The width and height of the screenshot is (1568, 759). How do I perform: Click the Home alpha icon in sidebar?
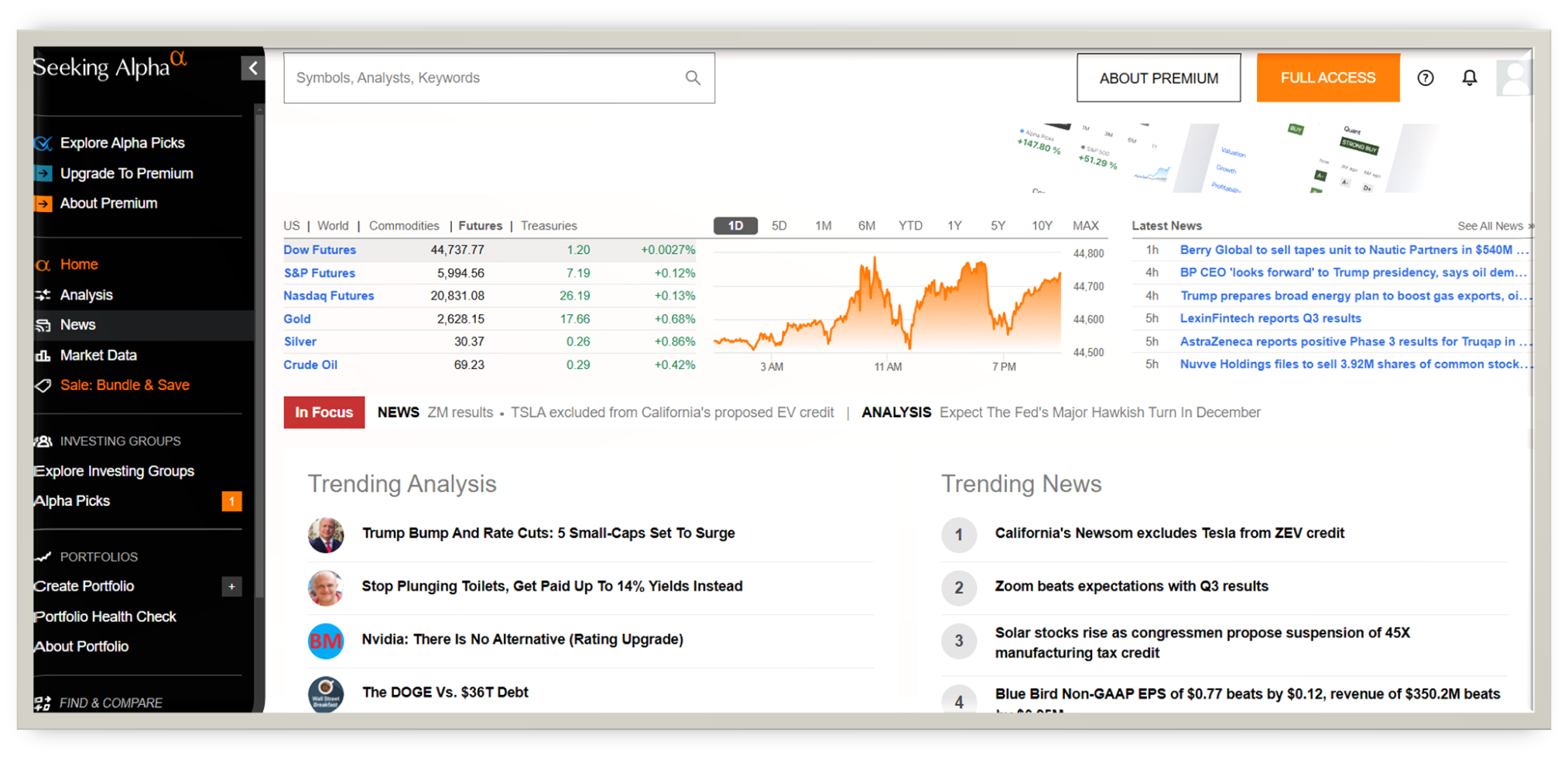43,265
